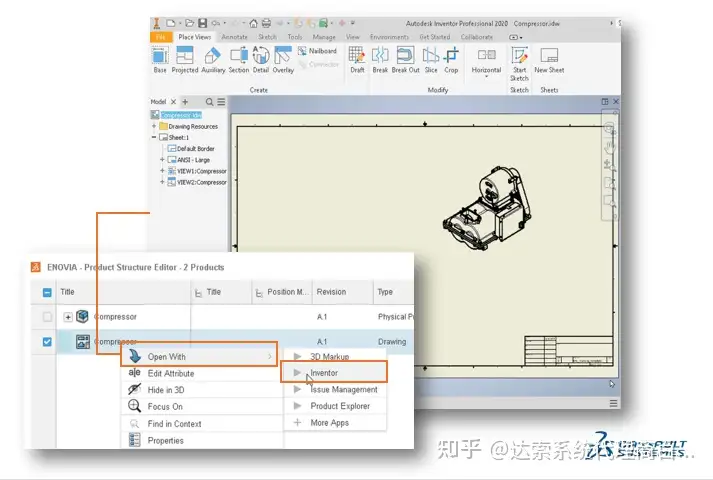Screen dimensions: 713x480
Task: Select the Draft view tool
Action: tap(357, 60)
